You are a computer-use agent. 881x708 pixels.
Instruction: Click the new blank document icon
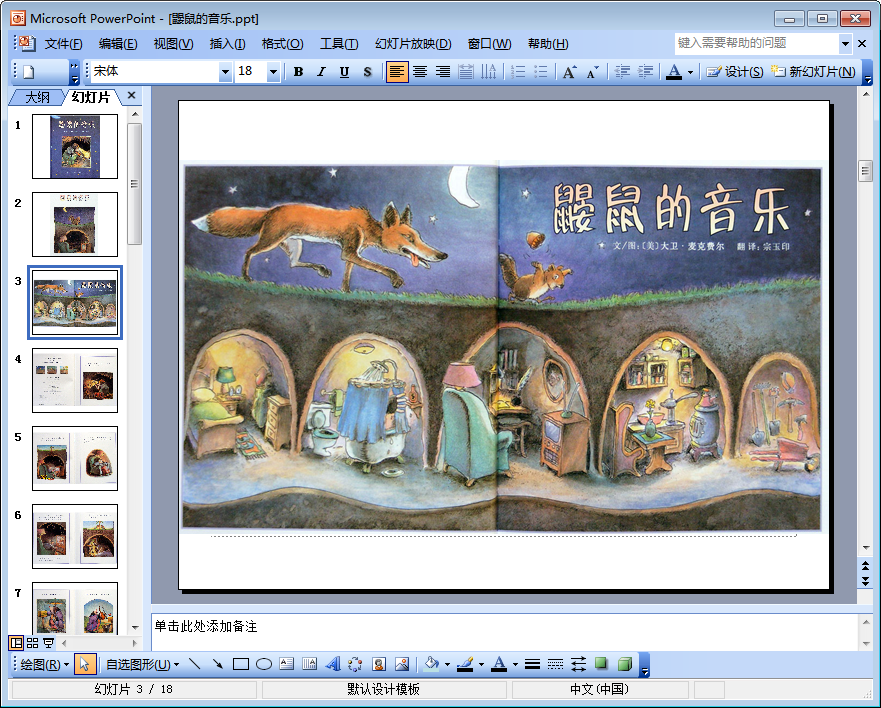[29, 72]
